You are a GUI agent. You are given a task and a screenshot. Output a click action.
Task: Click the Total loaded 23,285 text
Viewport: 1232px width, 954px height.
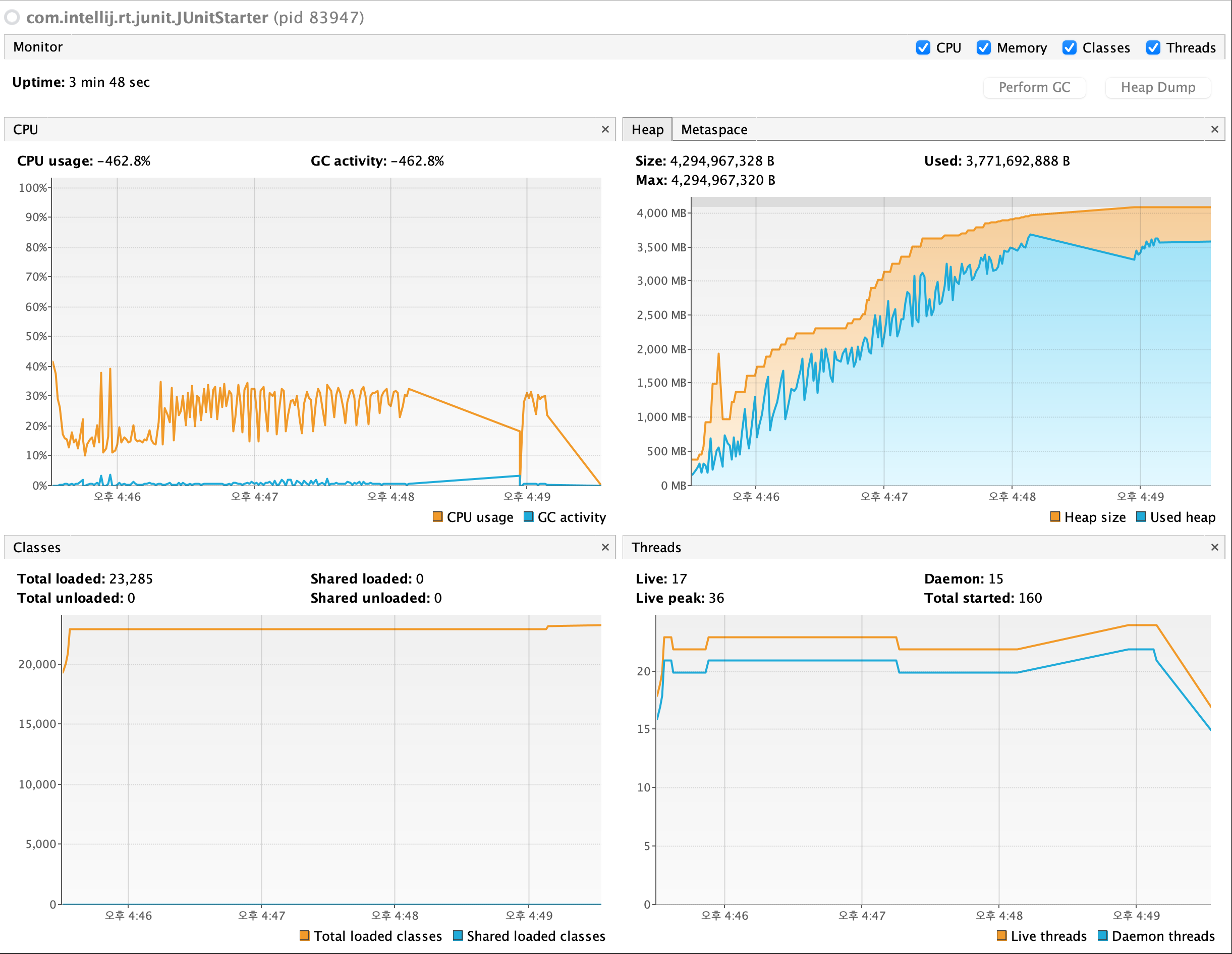tap(85, 578)
